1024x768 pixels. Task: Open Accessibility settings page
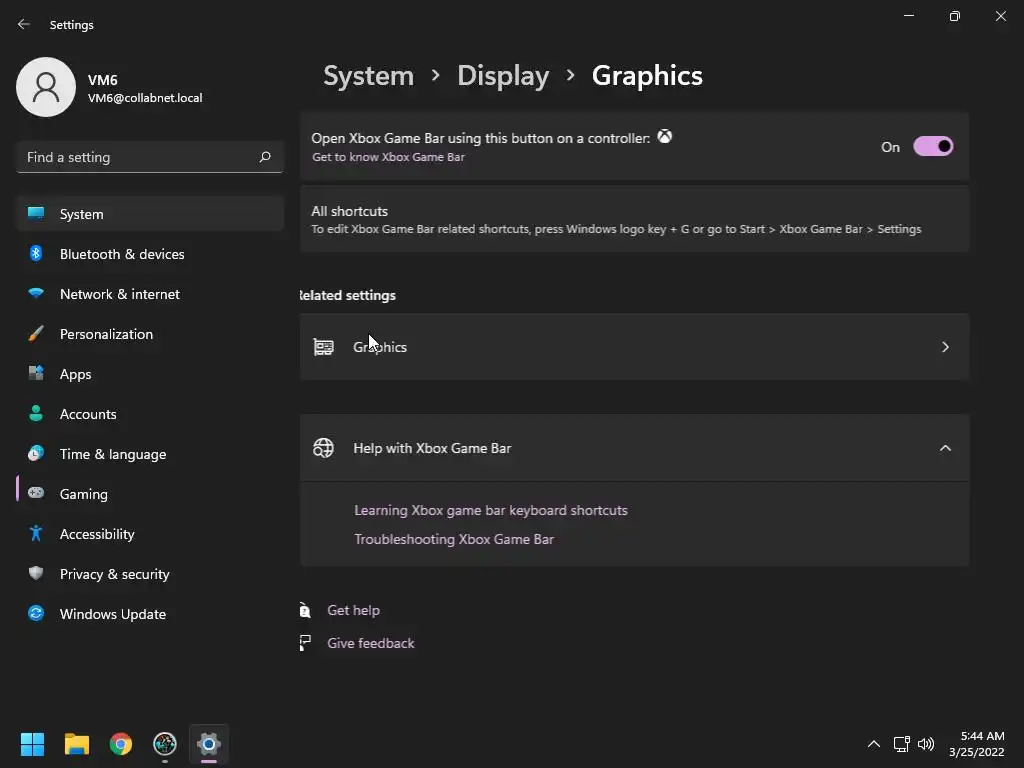click(97, 534)
